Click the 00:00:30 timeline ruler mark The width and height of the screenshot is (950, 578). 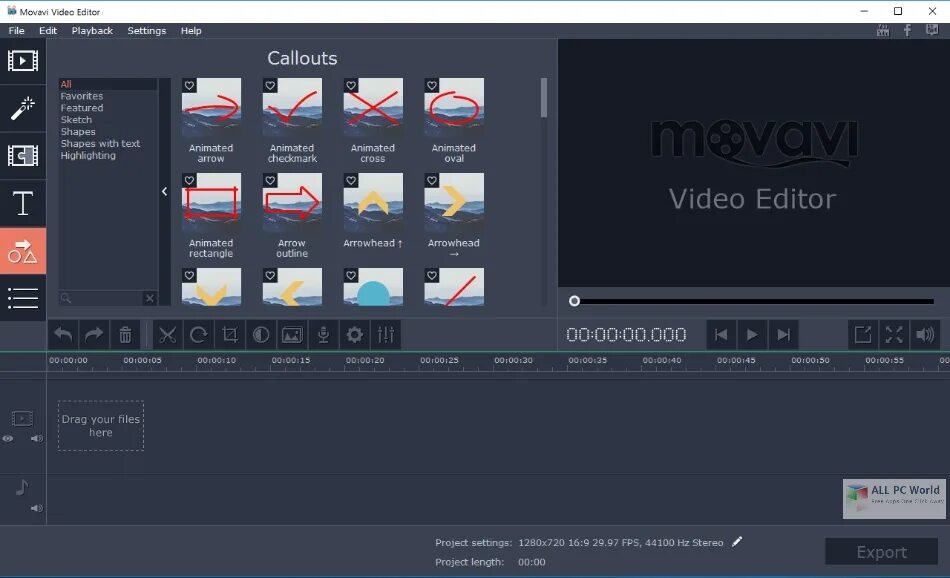513,360
